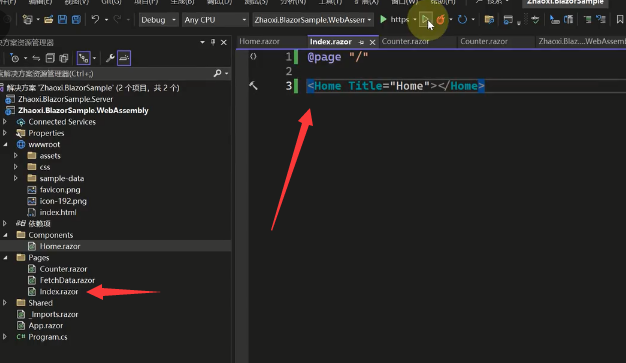Viewport: 626px width, 363px height.
Task: Open the Debug configuration dropdown
Action: (x=158, y=20)
